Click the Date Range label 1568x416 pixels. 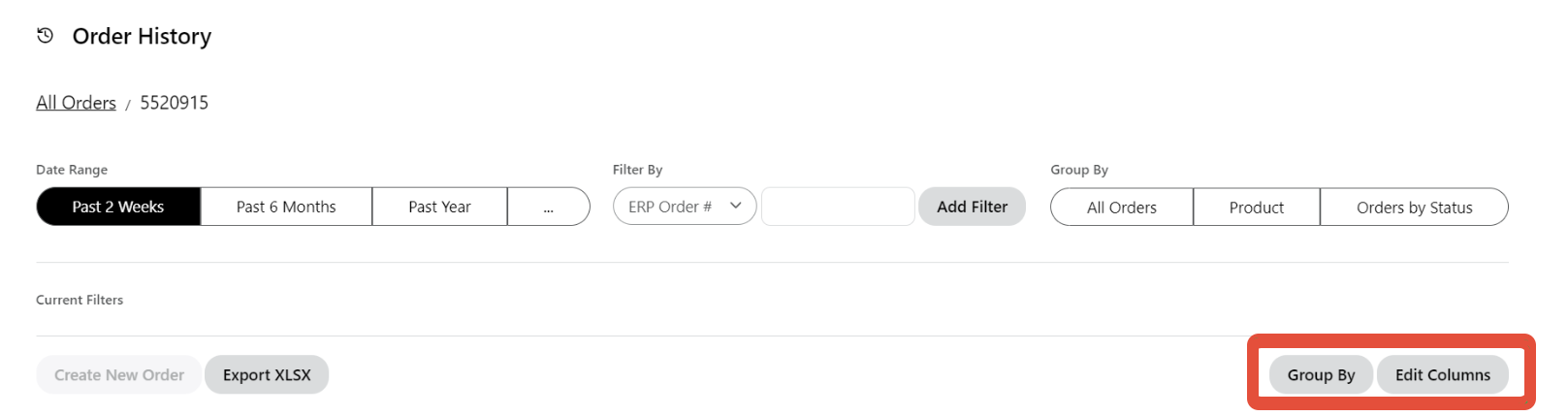[x=72, y=170]
